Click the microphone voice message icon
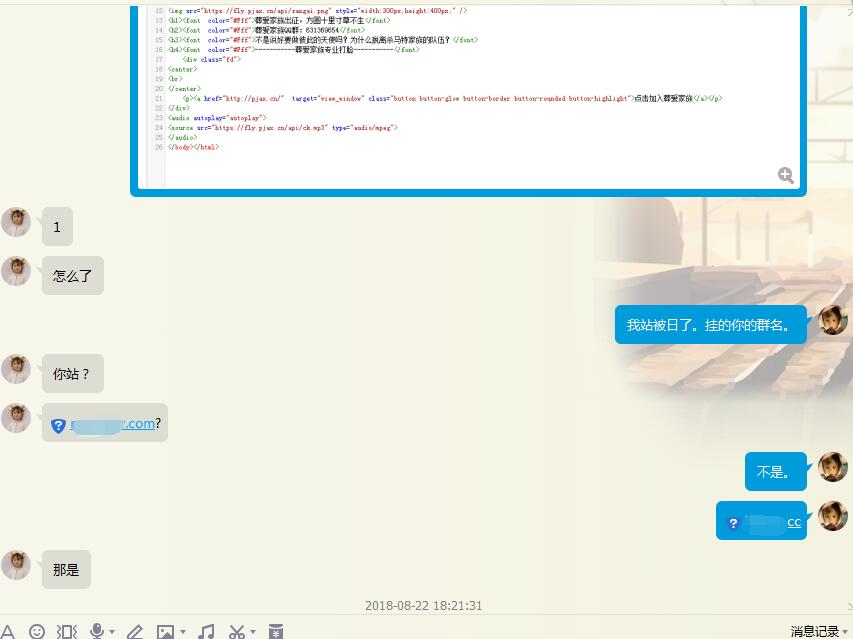The height and width of the screenshot is (639, 853). tap(97, 631)
